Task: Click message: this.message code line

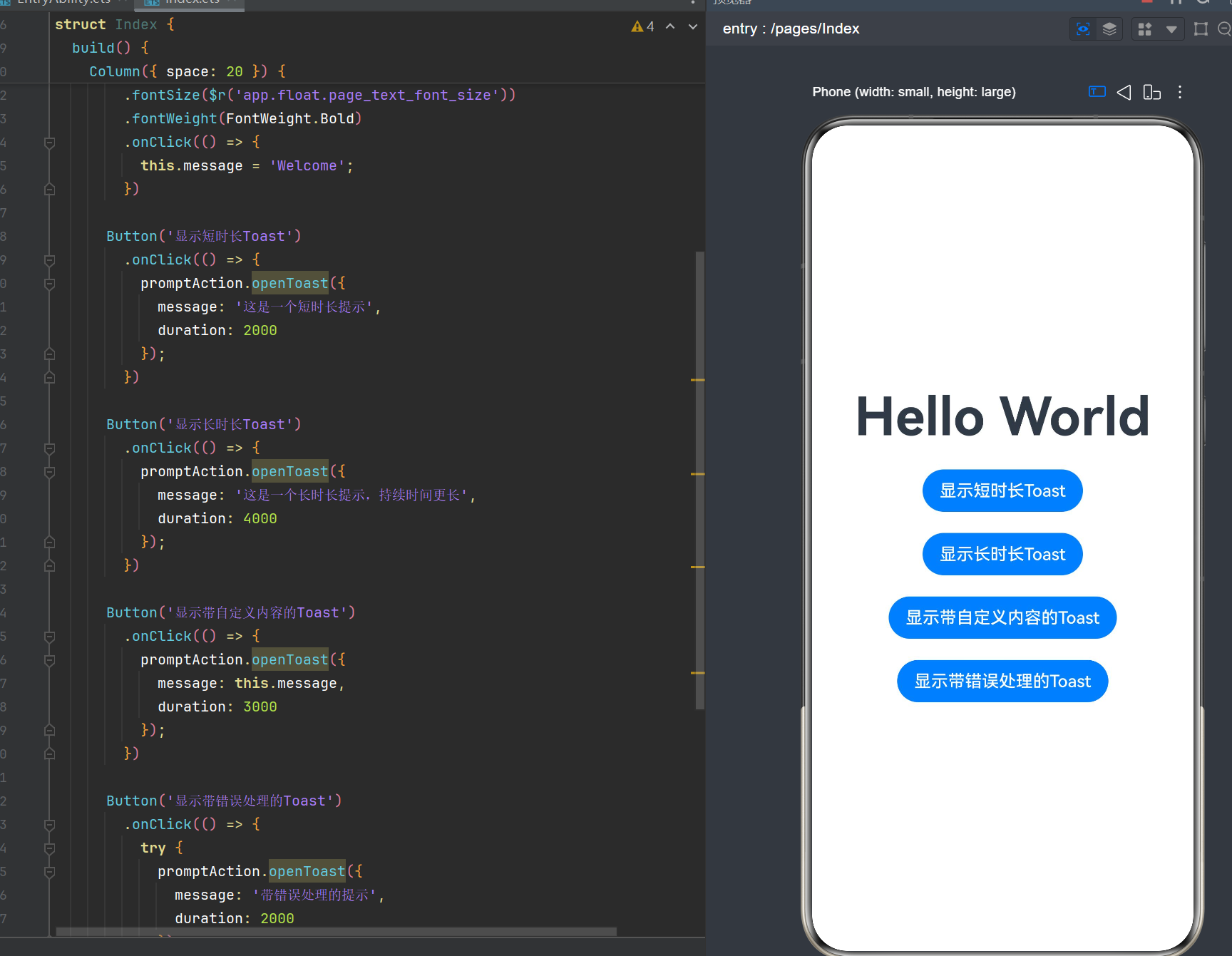Action: coord(251,683)
